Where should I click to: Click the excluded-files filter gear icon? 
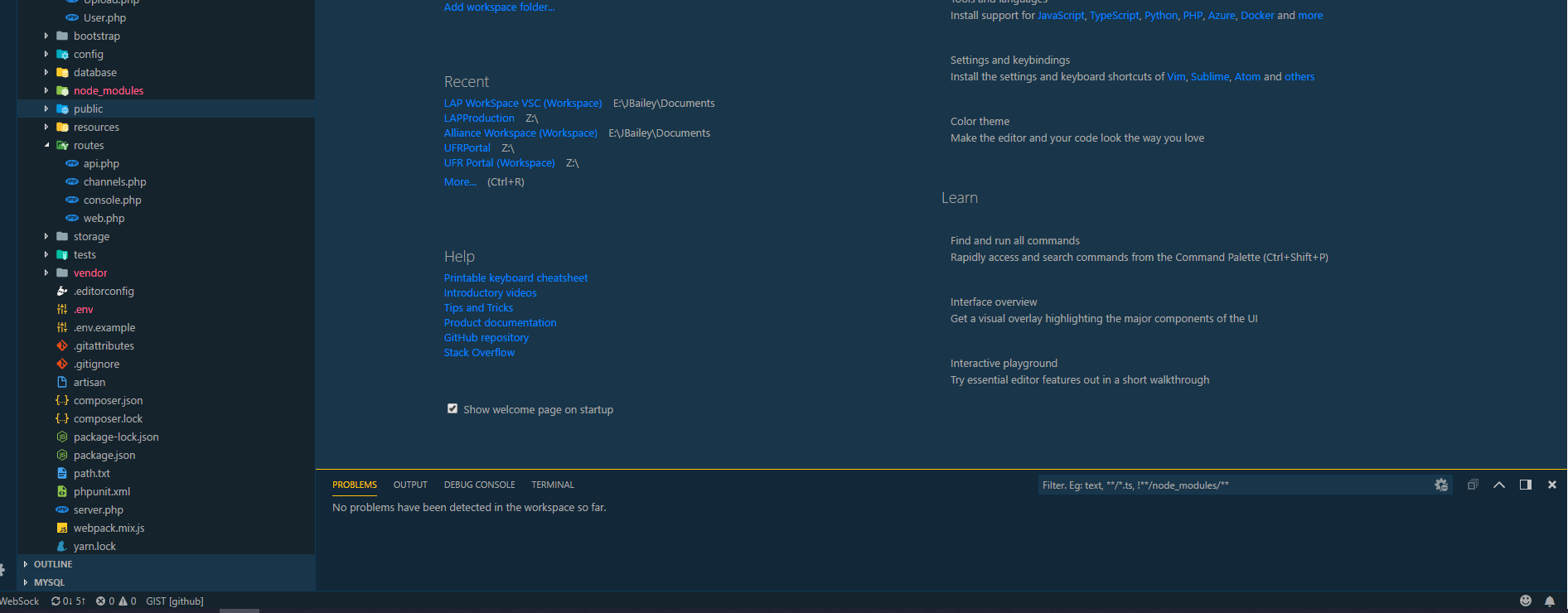point(1441,485)
